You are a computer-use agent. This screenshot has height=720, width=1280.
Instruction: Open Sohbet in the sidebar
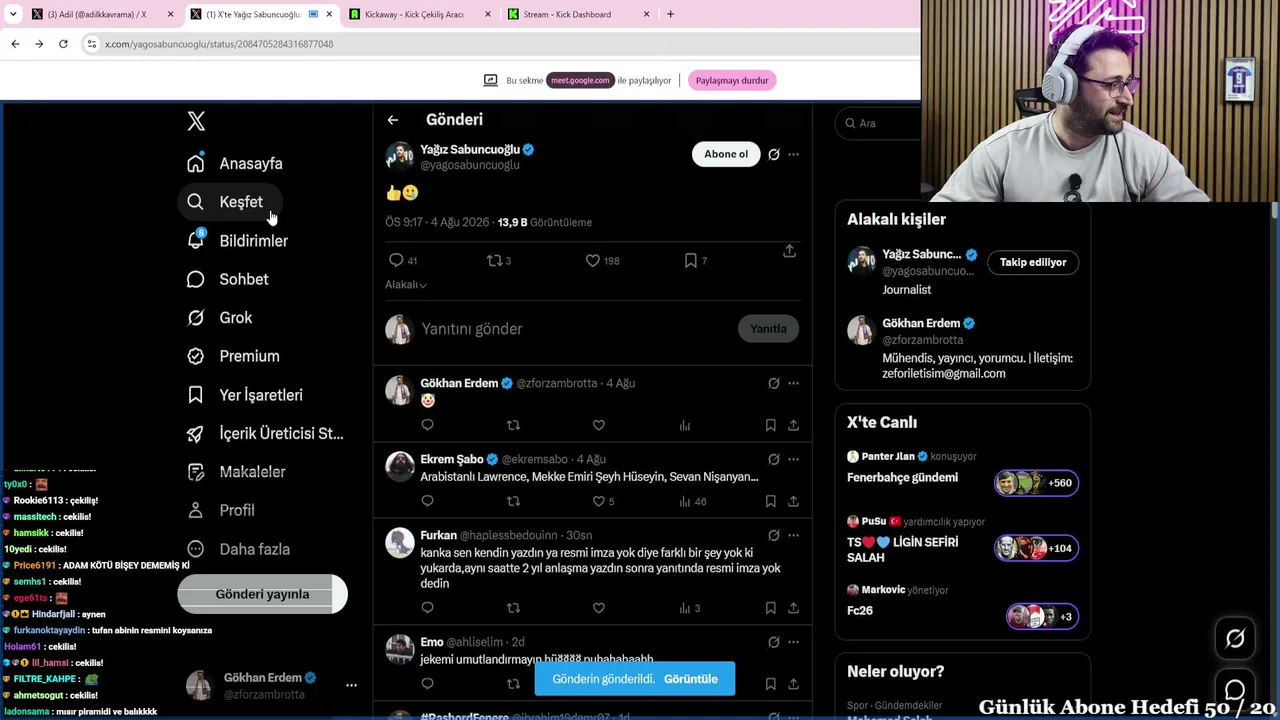click(229, 279)
